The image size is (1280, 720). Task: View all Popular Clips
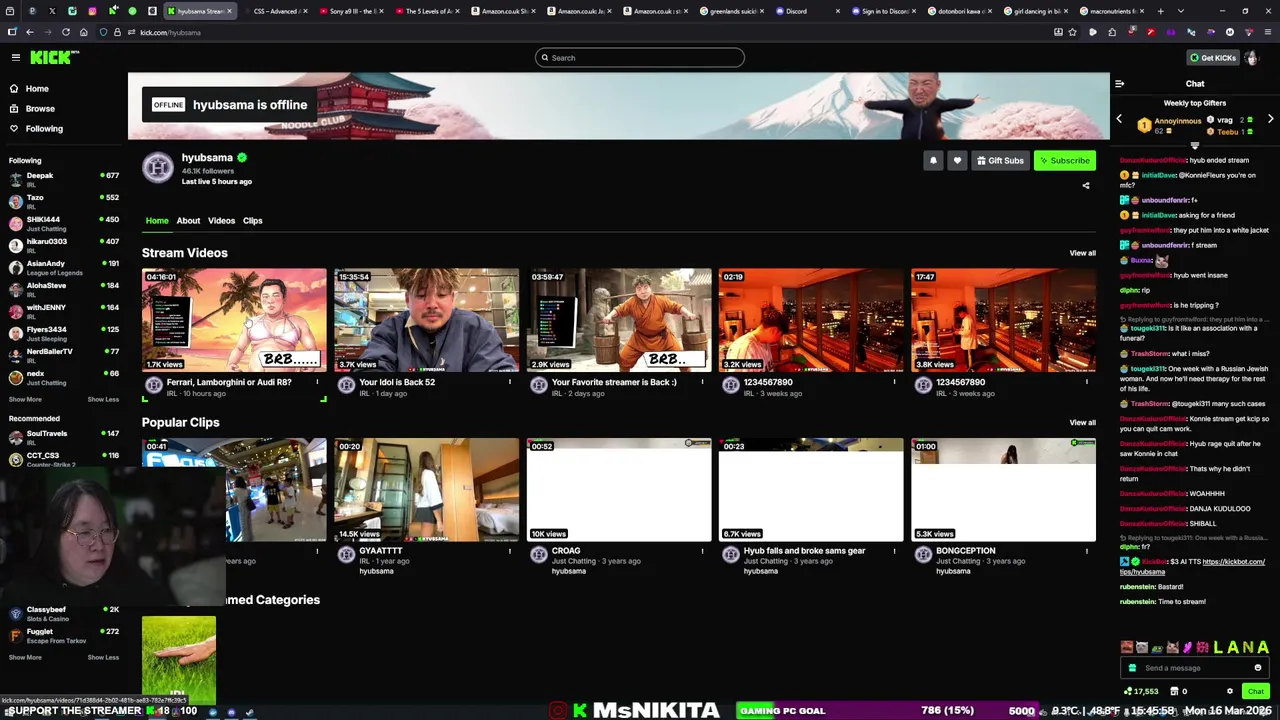click(x=1082, y=422)
